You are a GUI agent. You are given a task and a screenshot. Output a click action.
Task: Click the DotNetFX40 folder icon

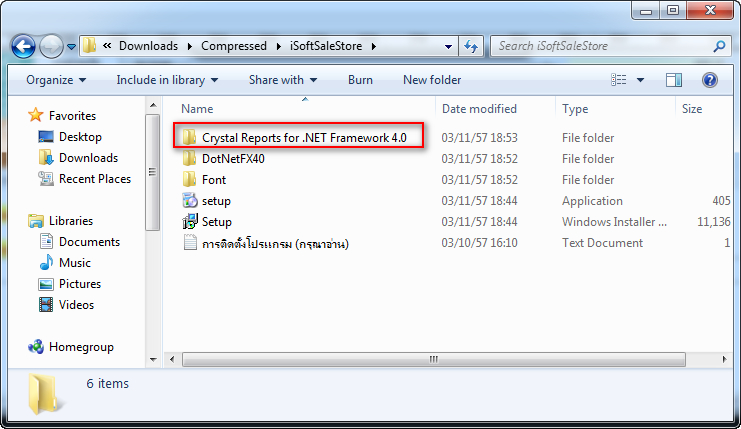(x=190, y=158)
